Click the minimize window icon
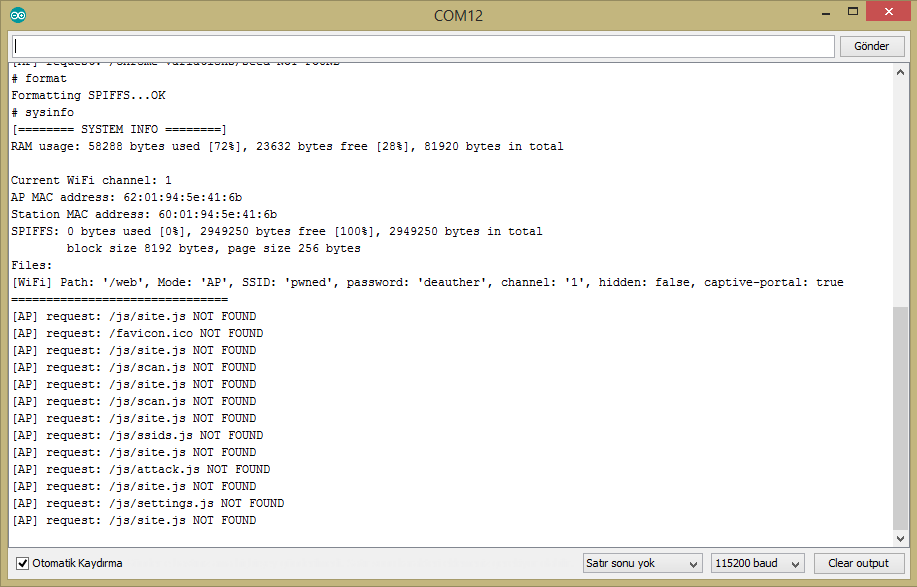The width and height of the screenshot is (917, 587). [824, 12]
